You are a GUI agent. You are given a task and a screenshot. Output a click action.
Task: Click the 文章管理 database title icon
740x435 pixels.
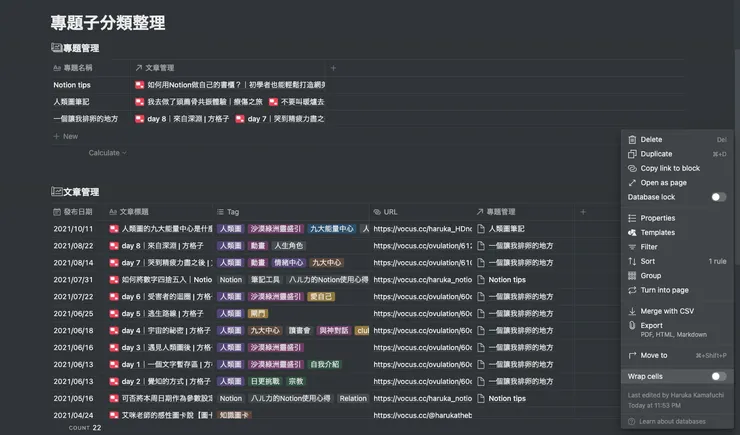click(57, 192)
